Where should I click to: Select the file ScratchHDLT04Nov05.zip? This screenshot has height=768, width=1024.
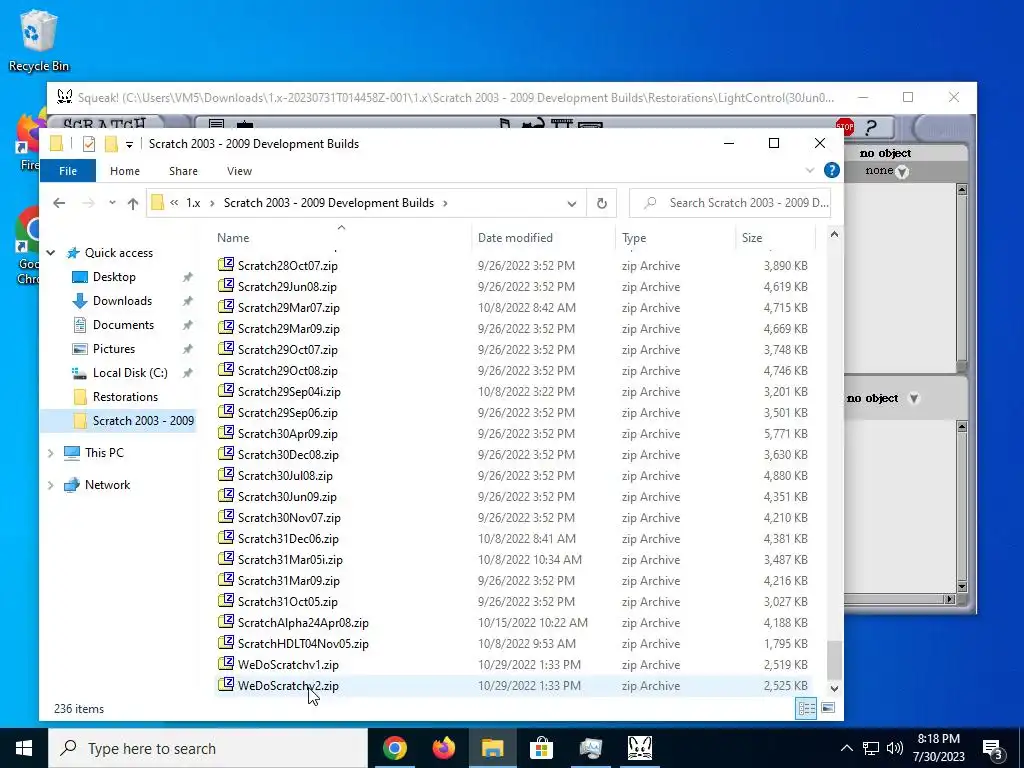click(303, 644)
